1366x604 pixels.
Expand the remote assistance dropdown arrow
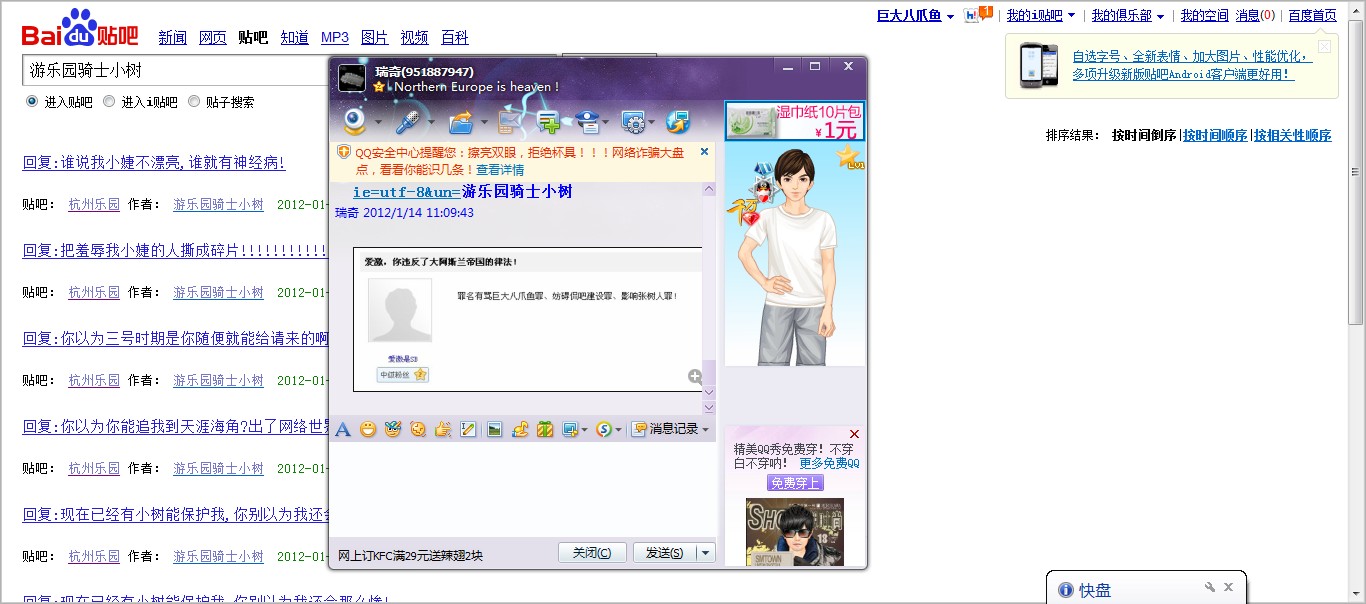[653, 123]
